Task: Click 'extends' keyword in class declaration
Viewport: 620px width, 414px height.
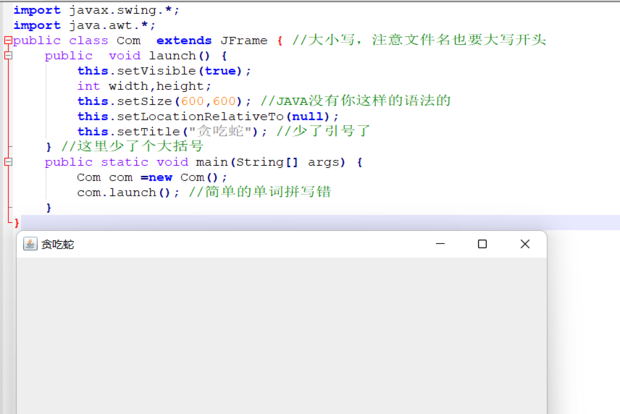Action: [184, 41]
